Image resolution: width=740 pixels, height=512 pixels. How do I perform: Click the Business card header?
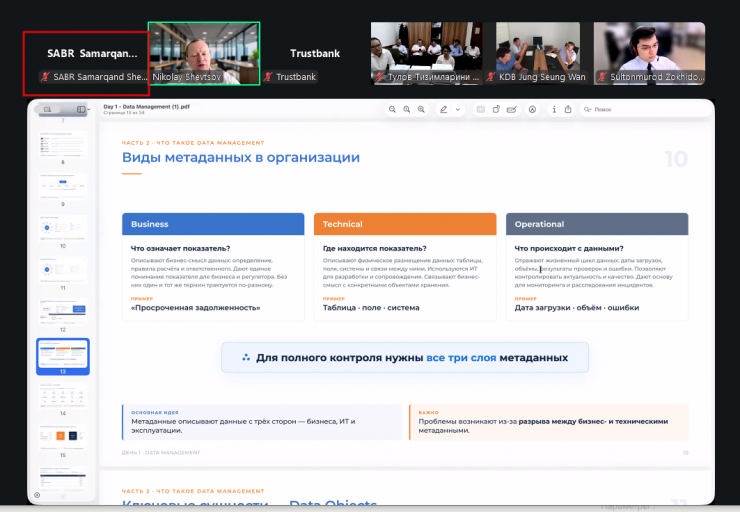coord(213,224)
